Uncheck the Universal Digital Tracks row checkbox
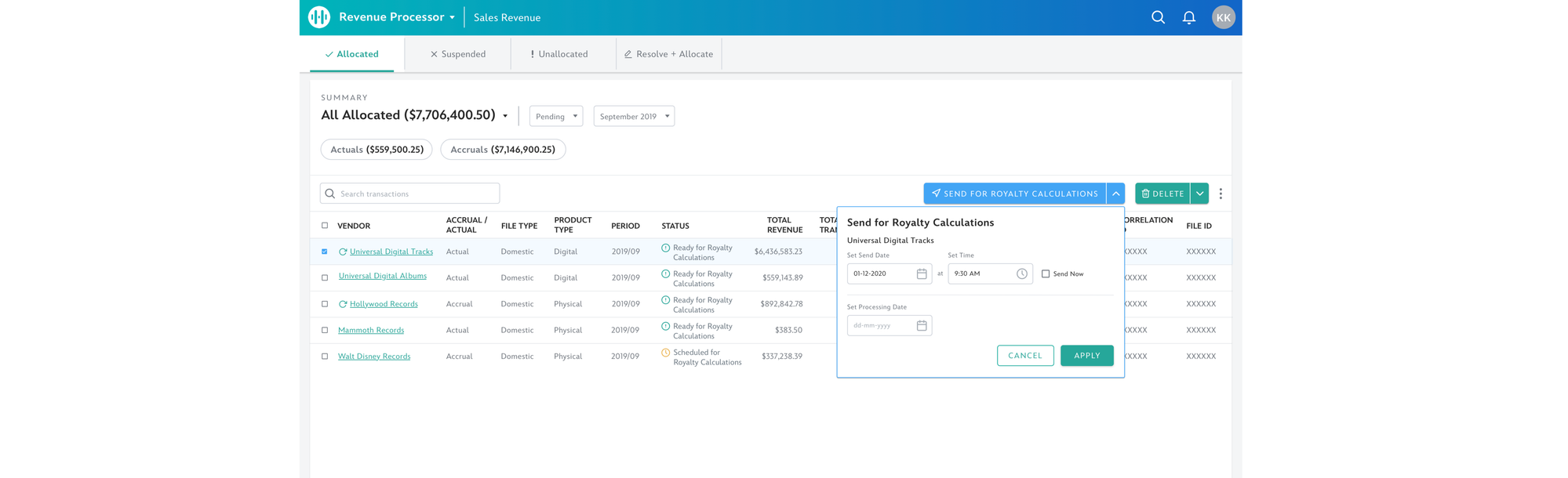 click(325, 252)
